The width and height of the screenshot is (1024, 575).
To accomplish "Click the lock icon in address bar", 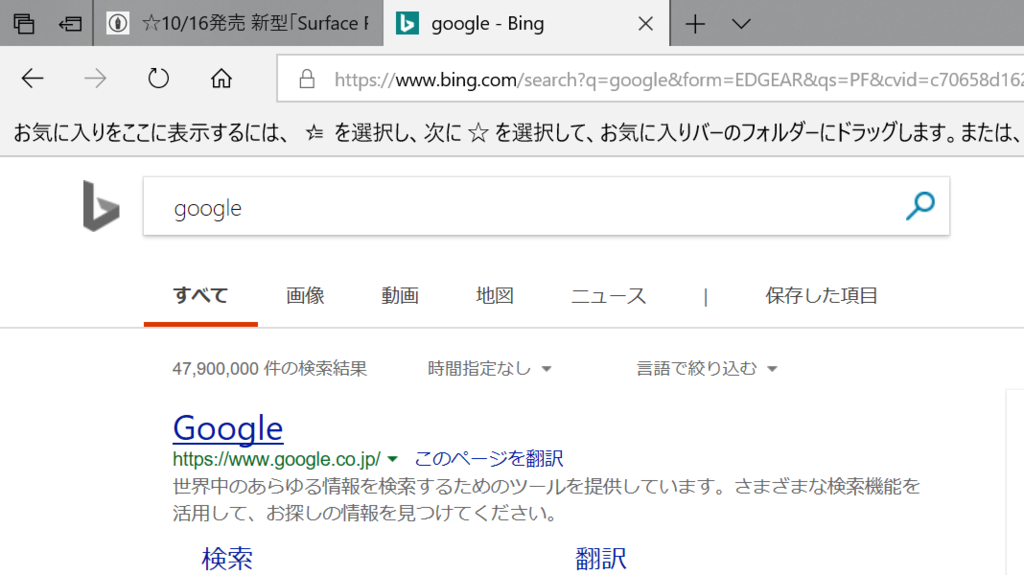I will tap(307, 79).
